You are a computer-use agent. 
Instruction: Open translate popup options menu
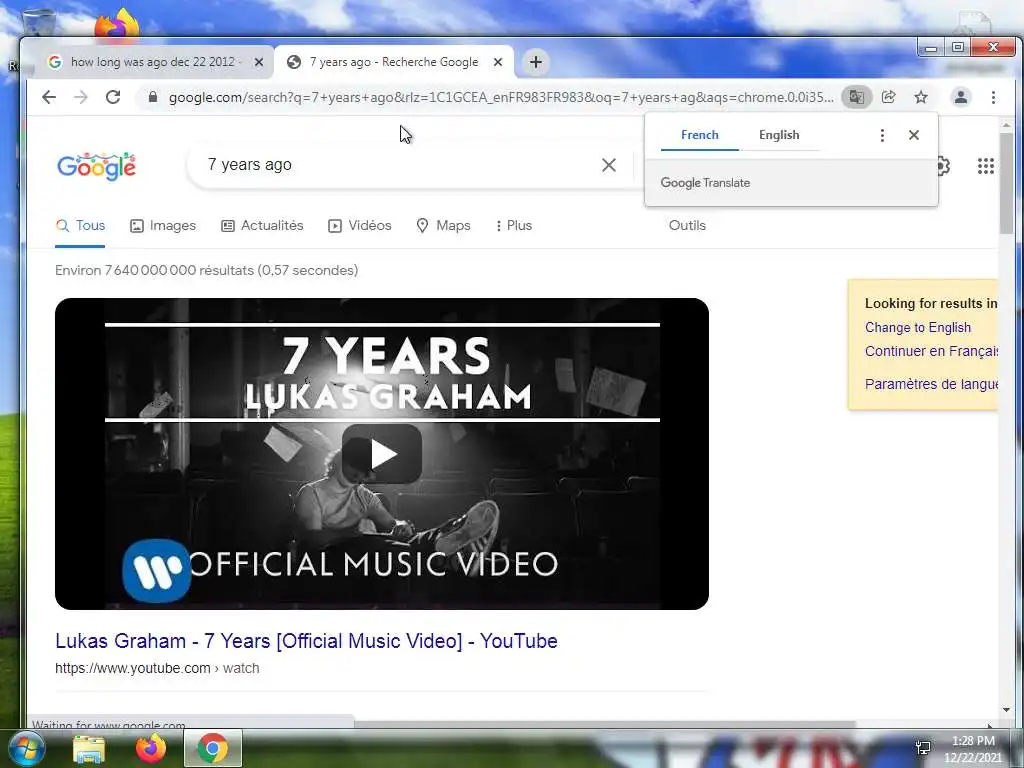click(x=882, y=135)
